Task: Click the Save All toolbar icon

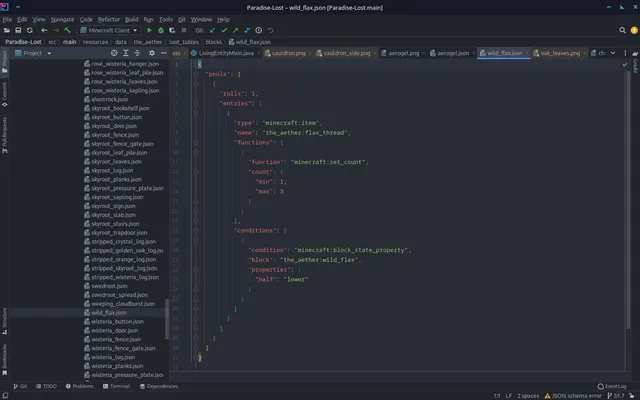Action: point(18,30)
